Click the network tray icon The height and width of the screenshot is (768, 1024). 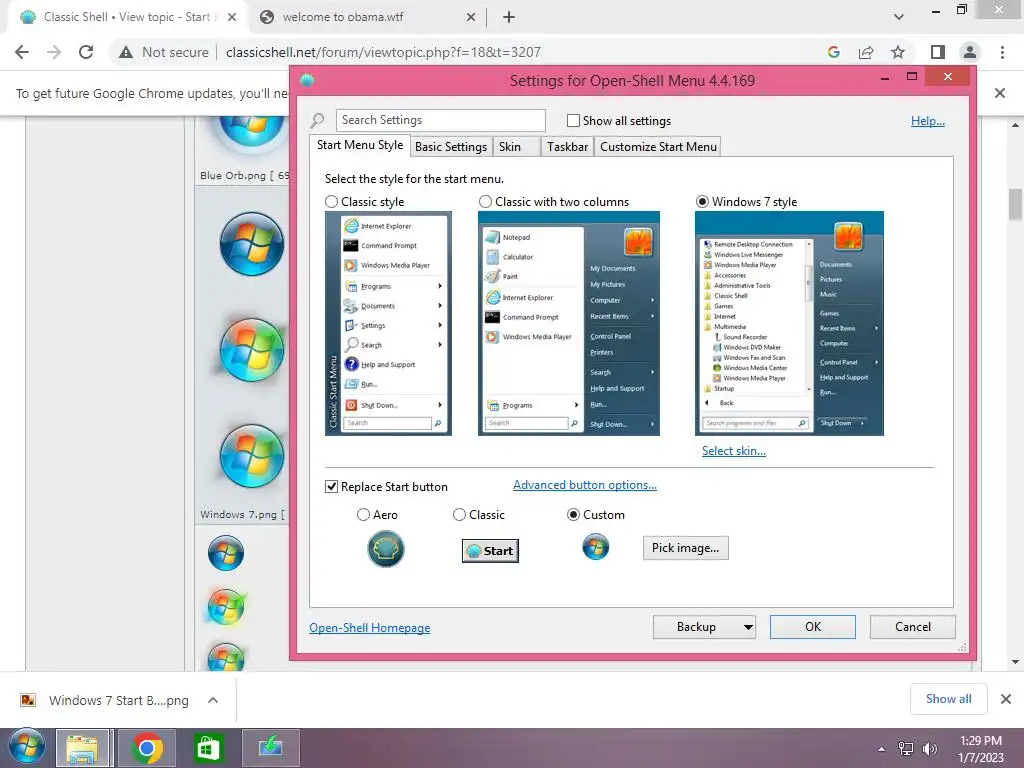point(906,749)
